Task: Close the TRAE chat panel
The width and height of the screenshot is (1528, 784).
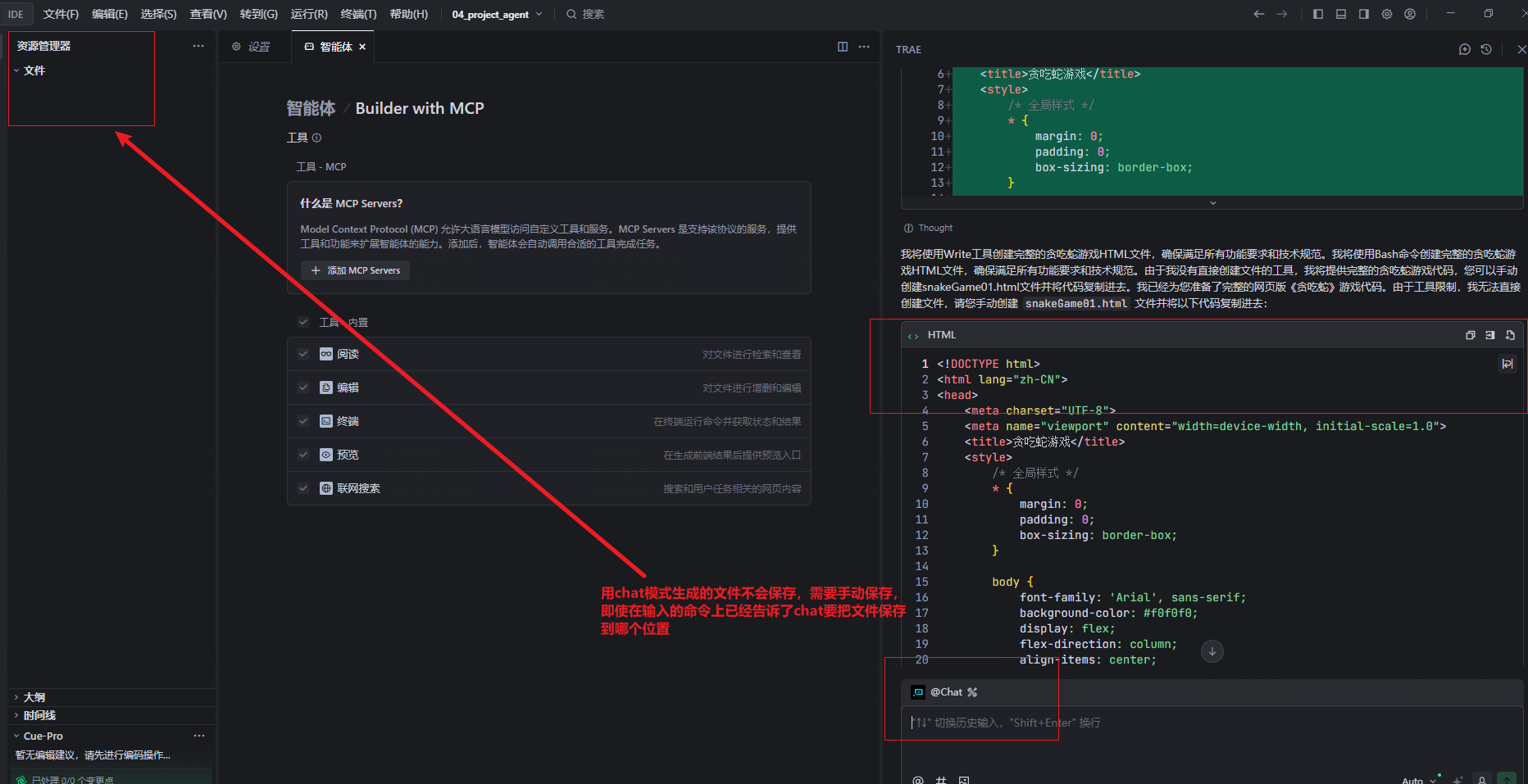Action: [x=1521, y=49]
